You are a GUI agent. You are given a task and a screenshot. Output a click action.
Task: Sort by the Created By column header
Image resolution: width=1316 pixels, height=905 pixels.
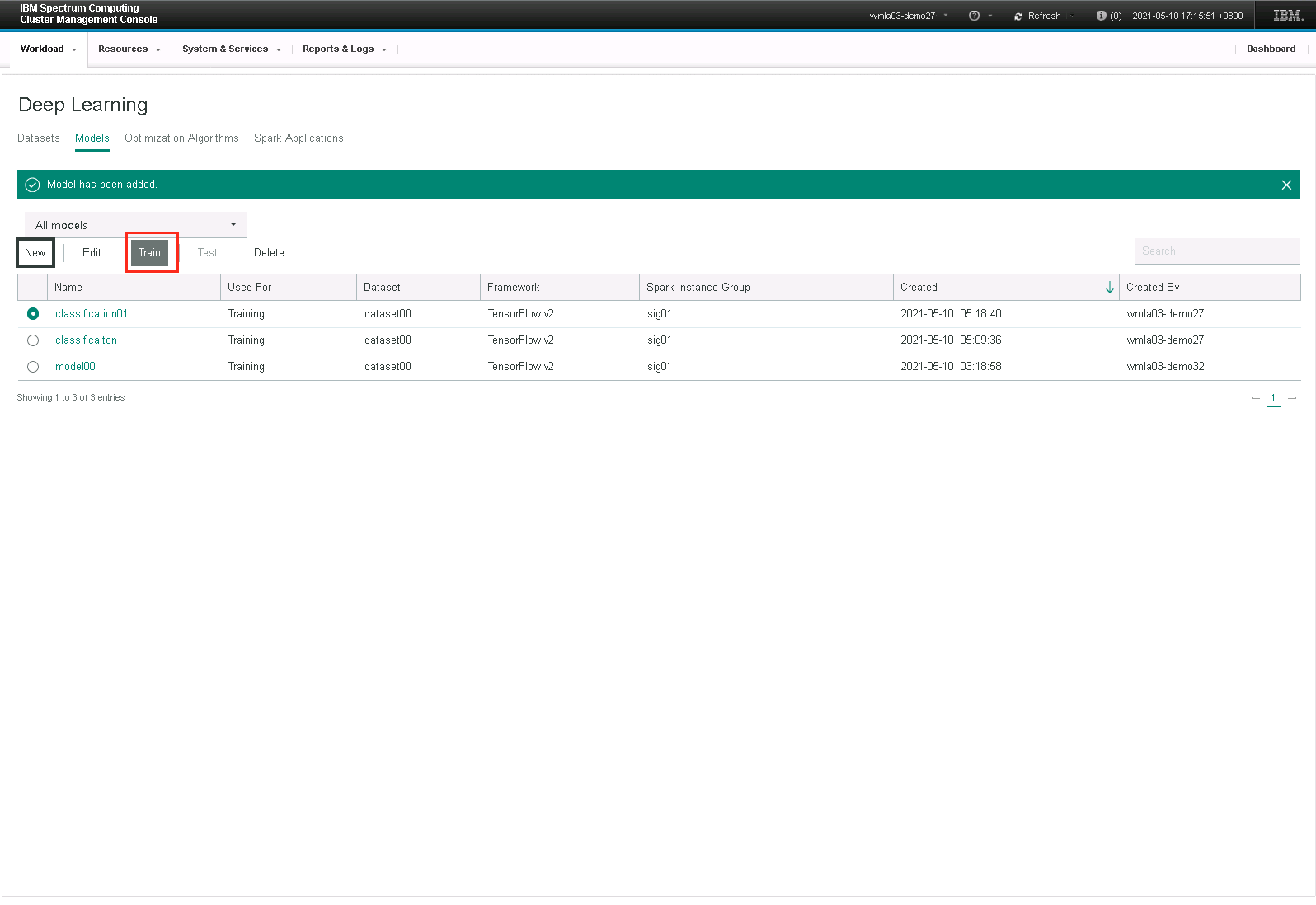(1210, 287)
